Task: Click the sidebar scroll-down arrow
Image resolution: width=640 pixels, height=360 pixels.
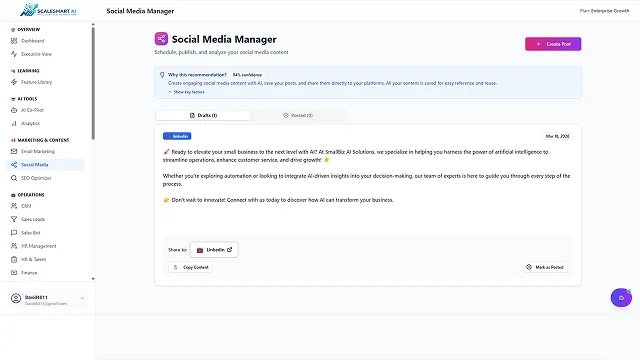Action: (93, 279)
